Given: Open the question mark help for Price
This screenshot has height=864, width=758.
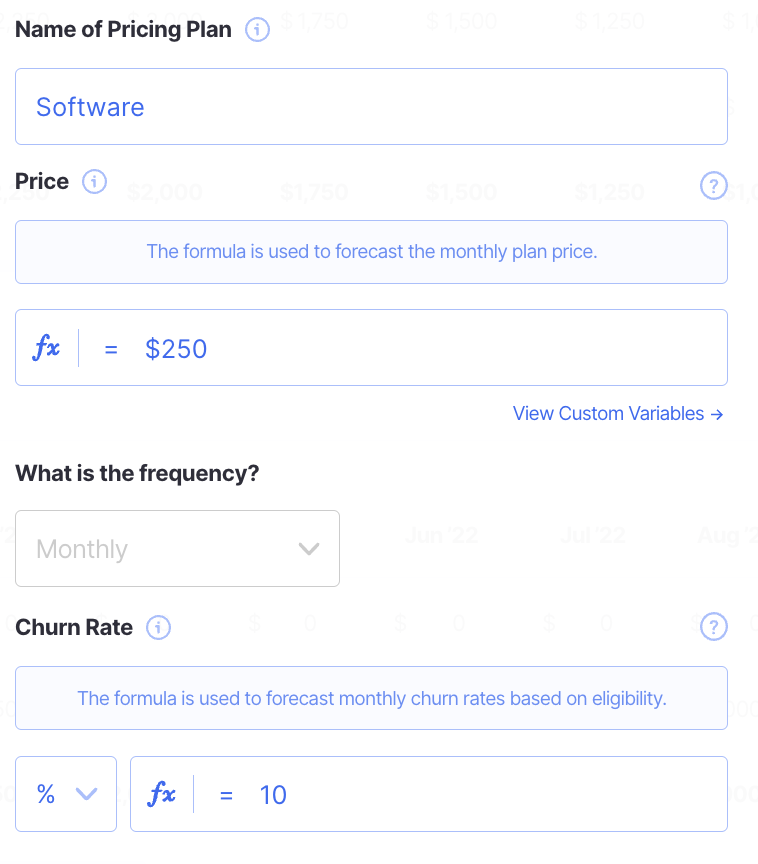Looking at the screenshot, I should (713, 185).
